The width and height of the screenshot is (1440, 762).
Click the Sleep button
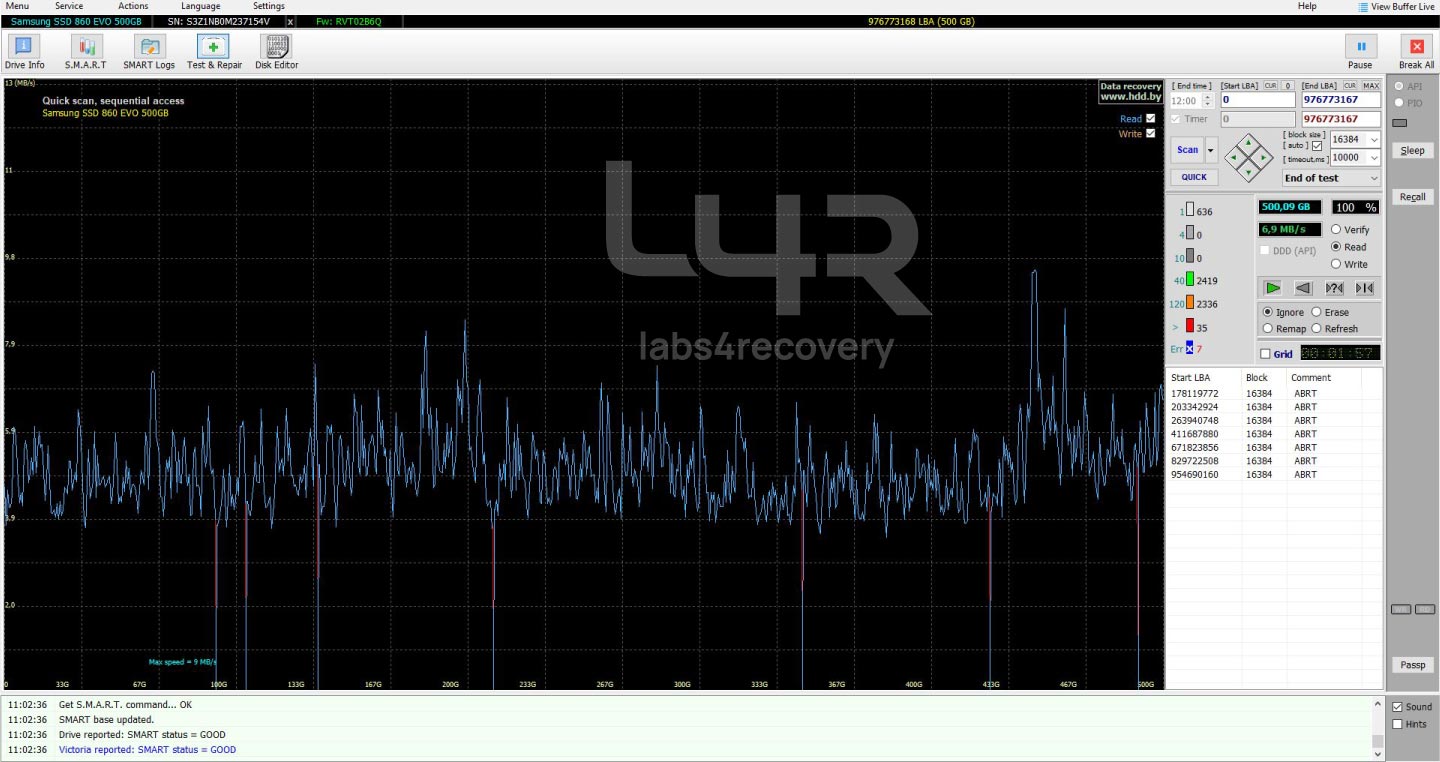[x=1412, y=150]
